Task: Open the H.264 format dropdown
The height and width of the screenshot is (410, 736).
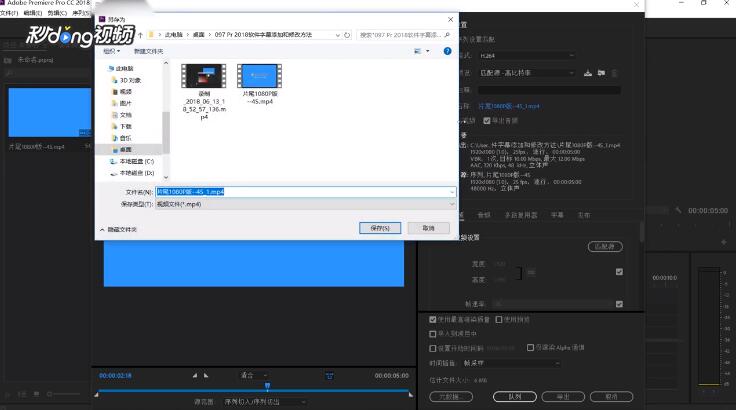Action: click(x=527, y=55)
